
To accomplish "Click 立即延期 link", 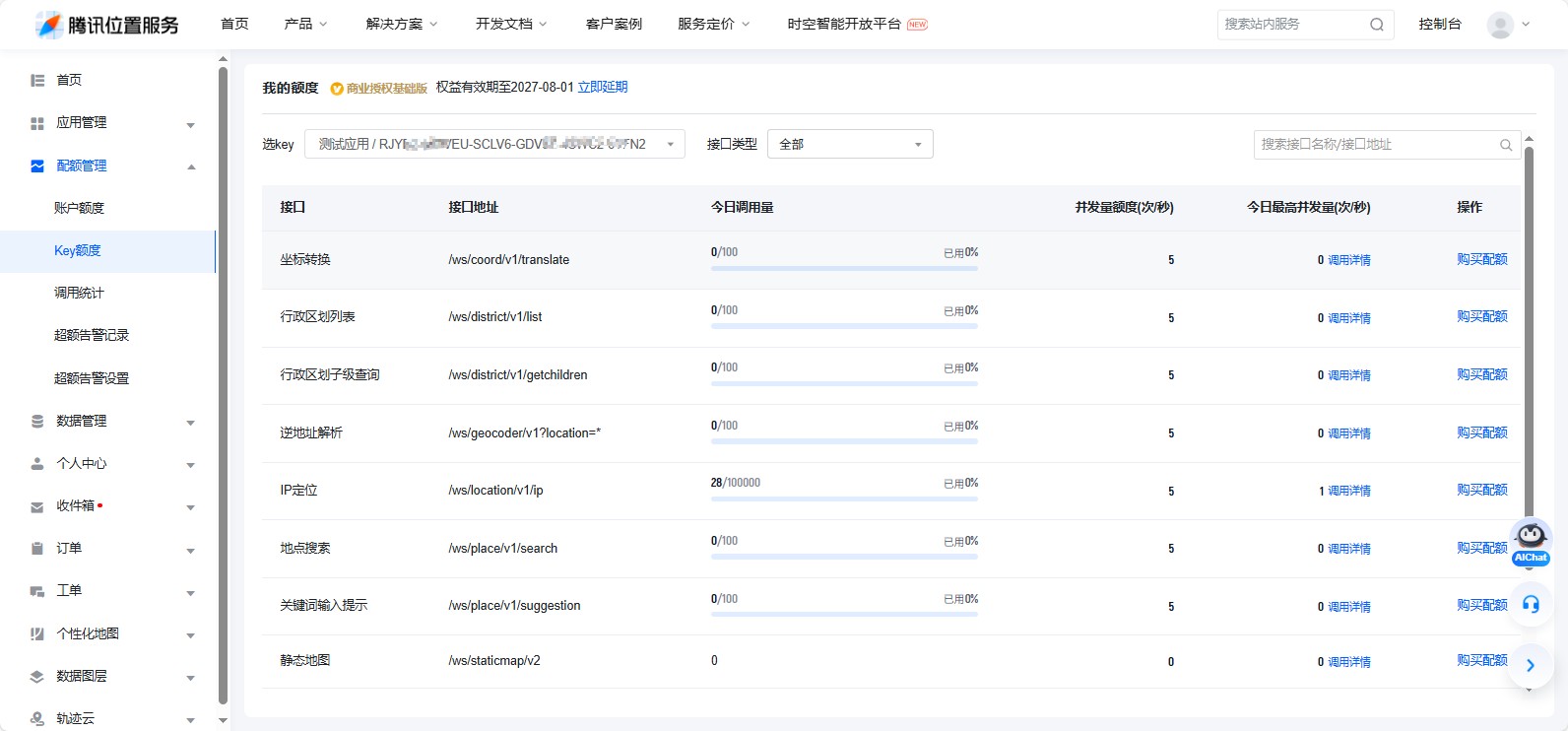I will tap(602, 87).
